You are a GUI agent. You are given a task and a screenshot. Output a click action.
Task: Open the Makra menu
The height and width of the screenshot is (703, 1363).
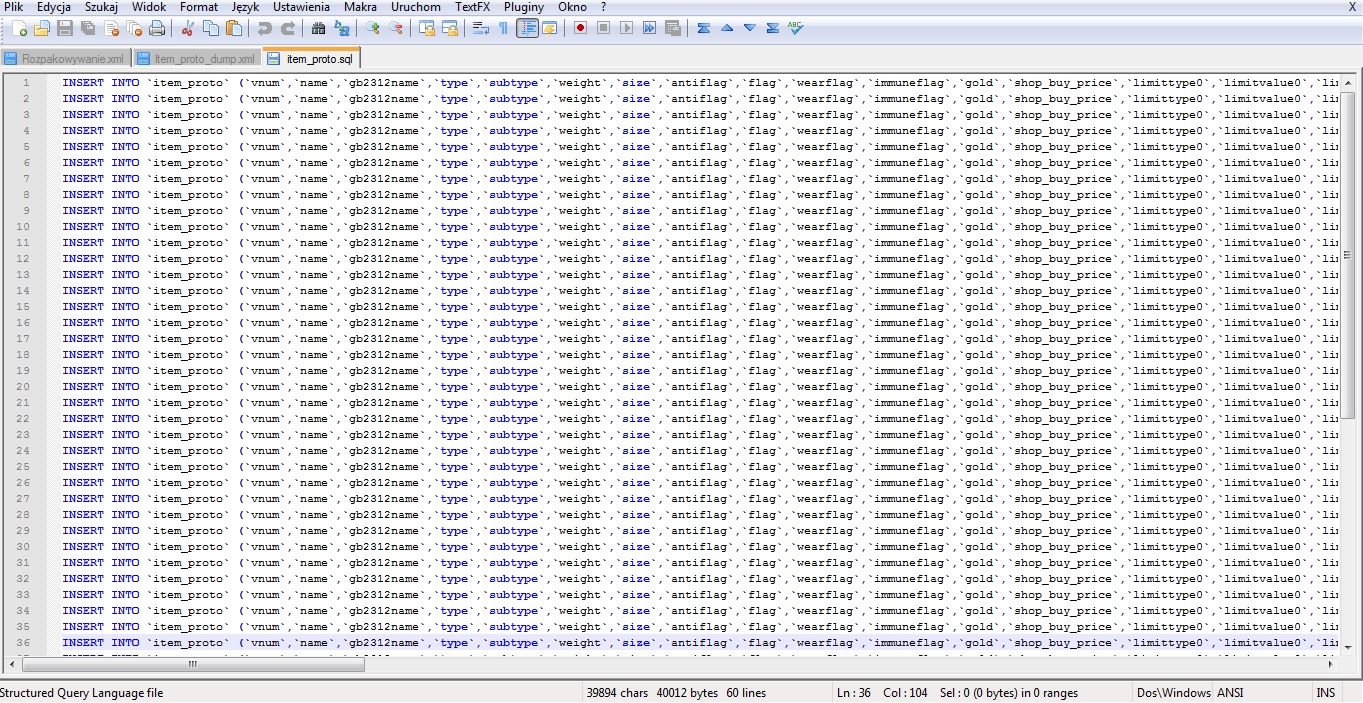[360, 7]
